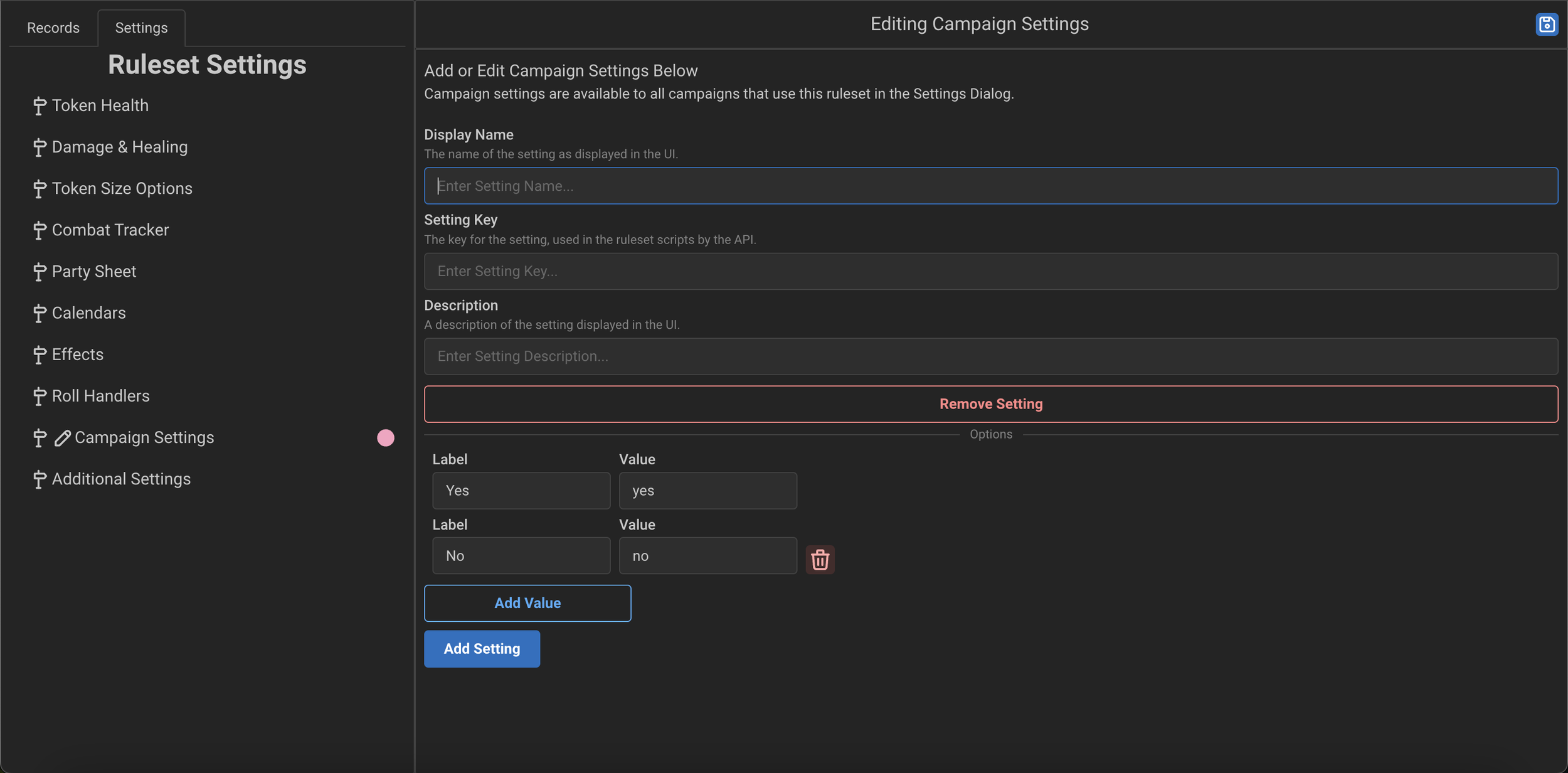Screen dimensions: 1568x773
Task: Click the signpost icon beside Party Sheet
Action: (39, 272)
